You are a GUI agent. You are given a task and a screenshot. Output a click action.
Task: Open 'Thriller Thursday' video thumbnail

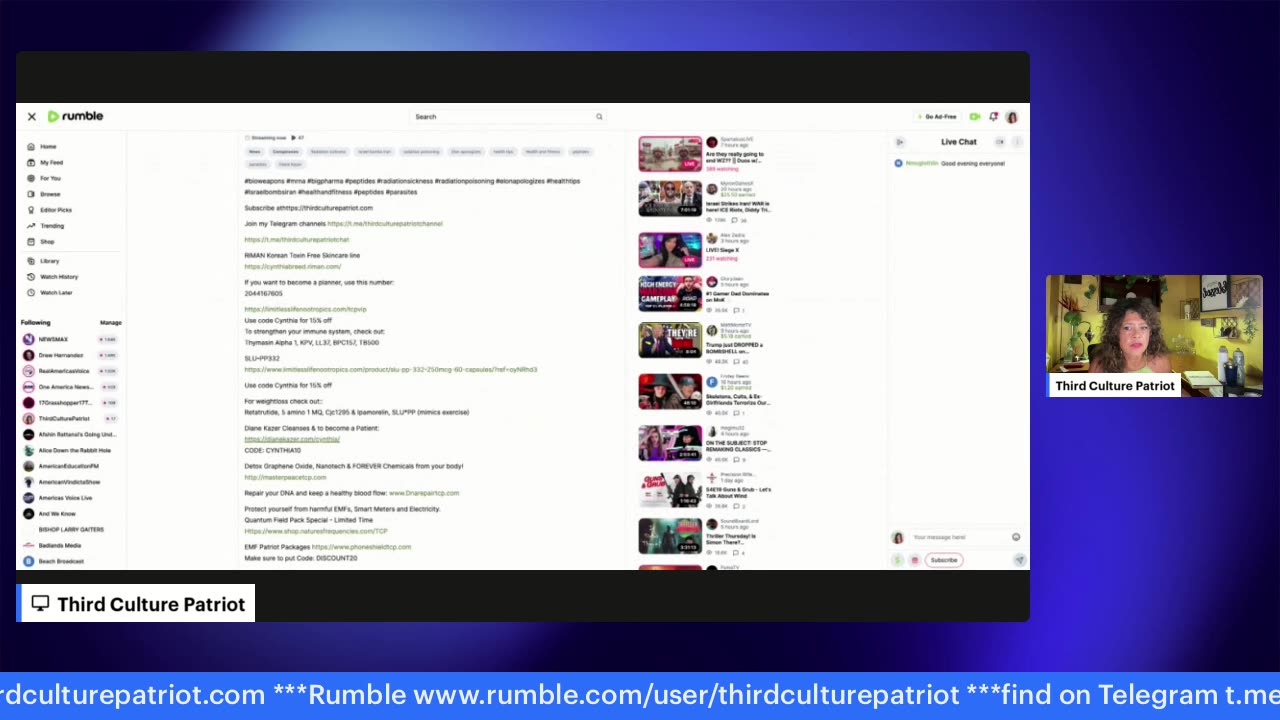click(x=670, y=535)
